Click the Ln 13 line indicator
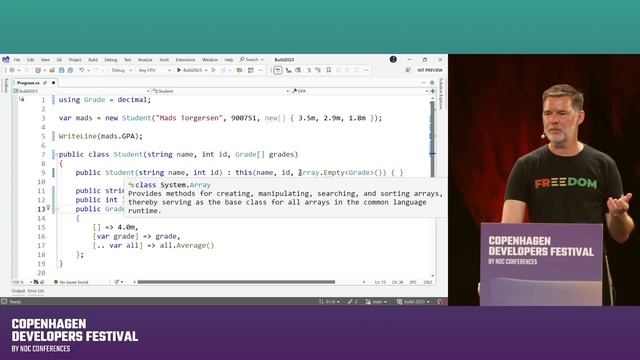Screen dimensions: 640x360 pyautogui.click(x=380, y=282)
